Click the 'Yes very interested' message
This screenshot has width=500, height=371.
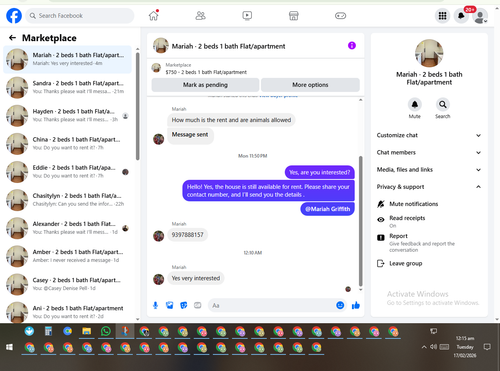coord(196,278)
